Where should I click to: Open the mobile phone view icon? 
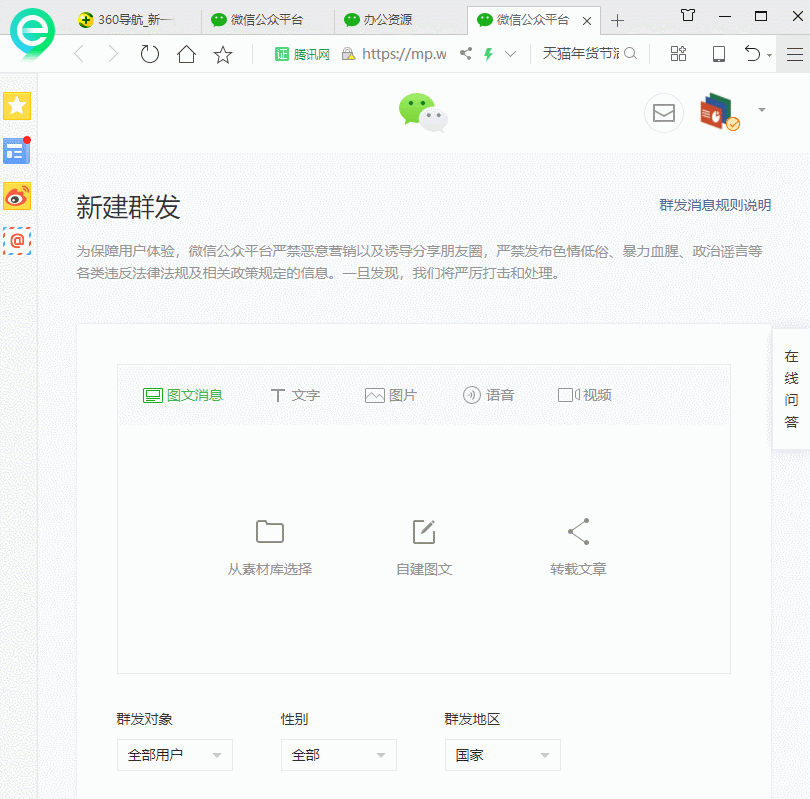click(x=718, y=55)
